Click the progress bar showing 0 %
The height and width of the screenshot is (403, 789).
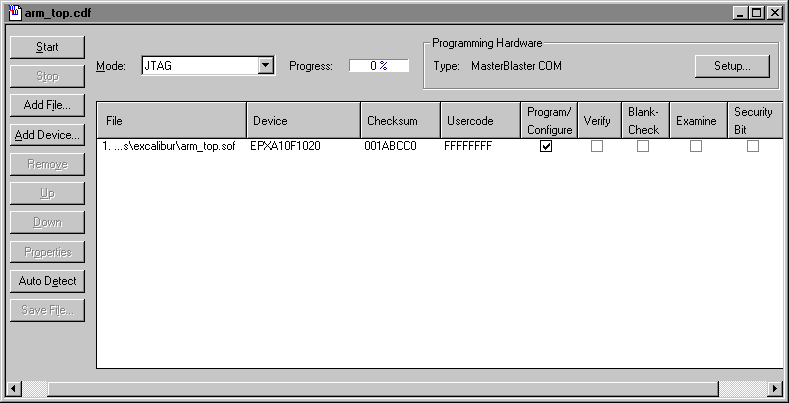click(x=379, y=66)
